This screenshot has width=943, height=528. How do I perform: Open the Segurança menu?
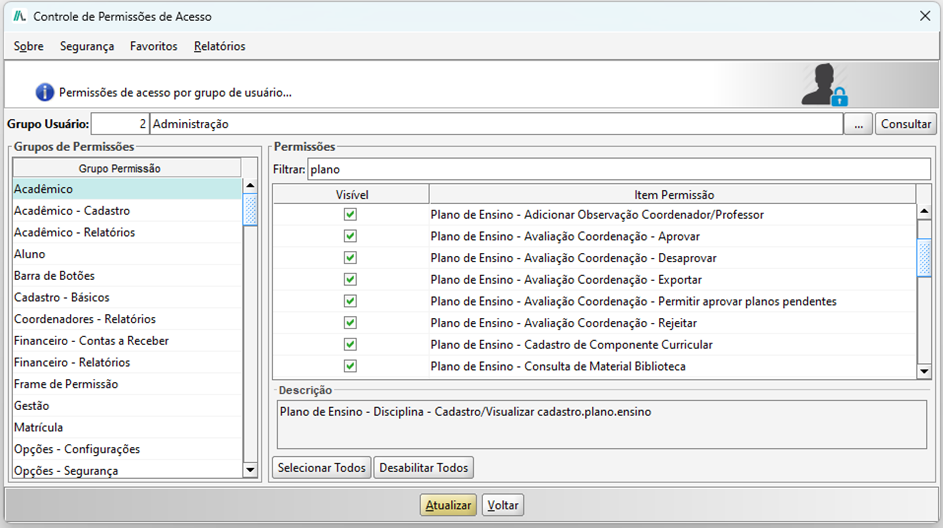(x=87, y=46)
